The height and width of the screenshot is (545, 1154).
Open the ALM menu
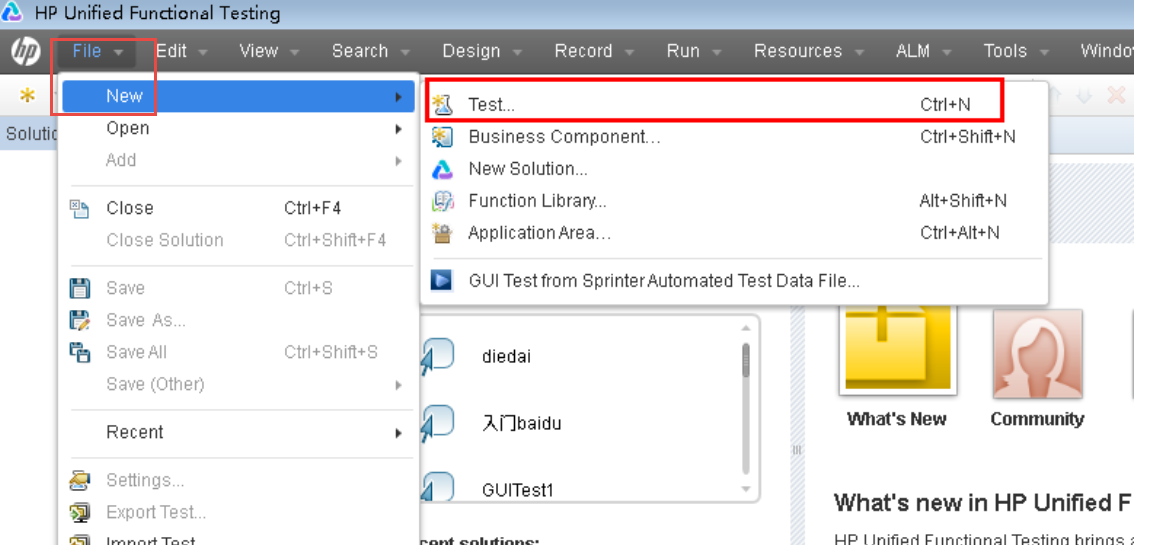click(923, 51)
